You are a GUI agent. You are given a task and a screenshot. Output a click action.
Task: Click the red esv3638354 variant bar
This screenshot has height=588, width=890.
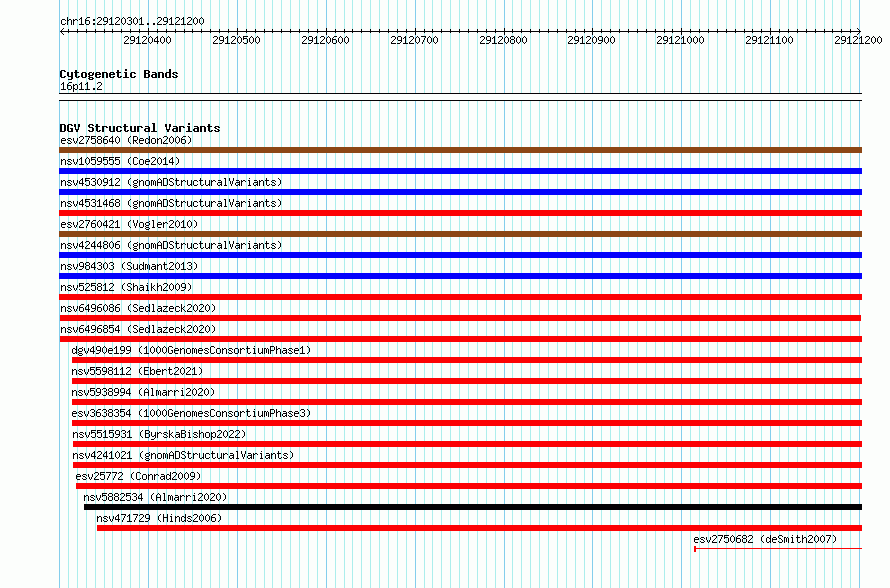467,423
